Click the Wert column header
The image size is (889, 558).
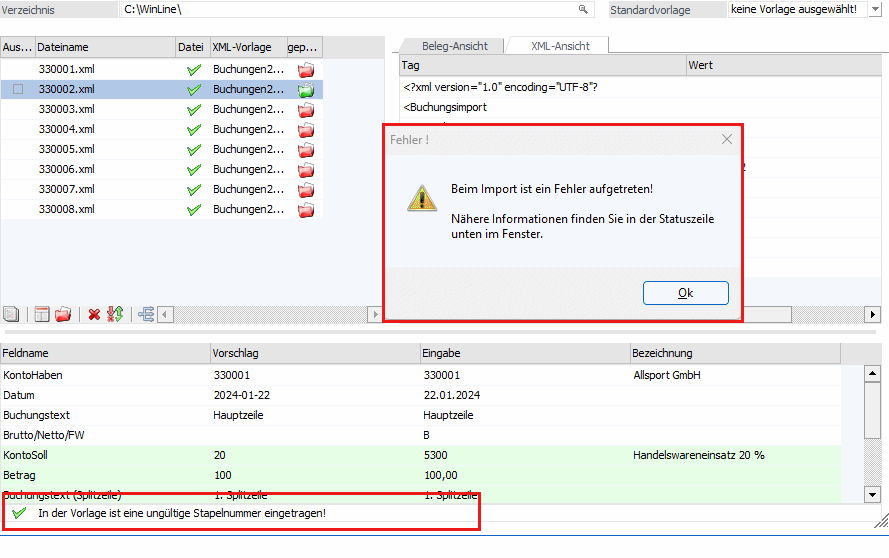tap(785, 65)
